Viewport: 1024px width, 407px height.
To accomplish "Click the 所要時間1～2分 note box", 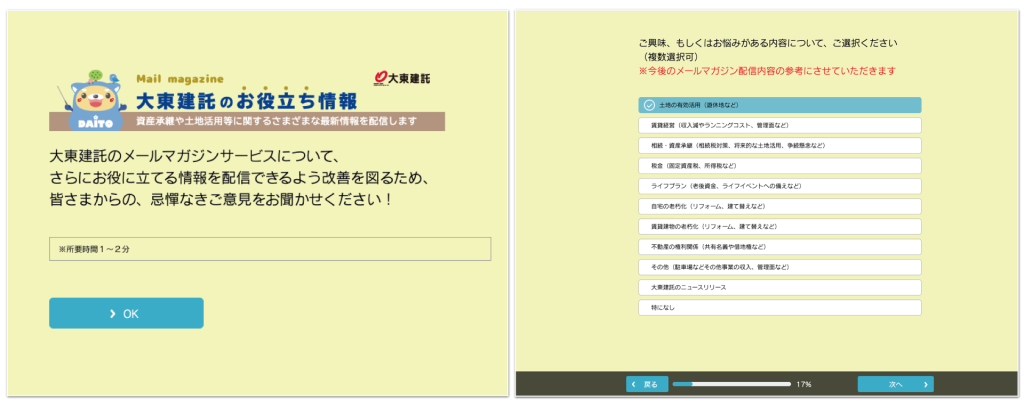I will pyautogui.click(x=270, y=249).
